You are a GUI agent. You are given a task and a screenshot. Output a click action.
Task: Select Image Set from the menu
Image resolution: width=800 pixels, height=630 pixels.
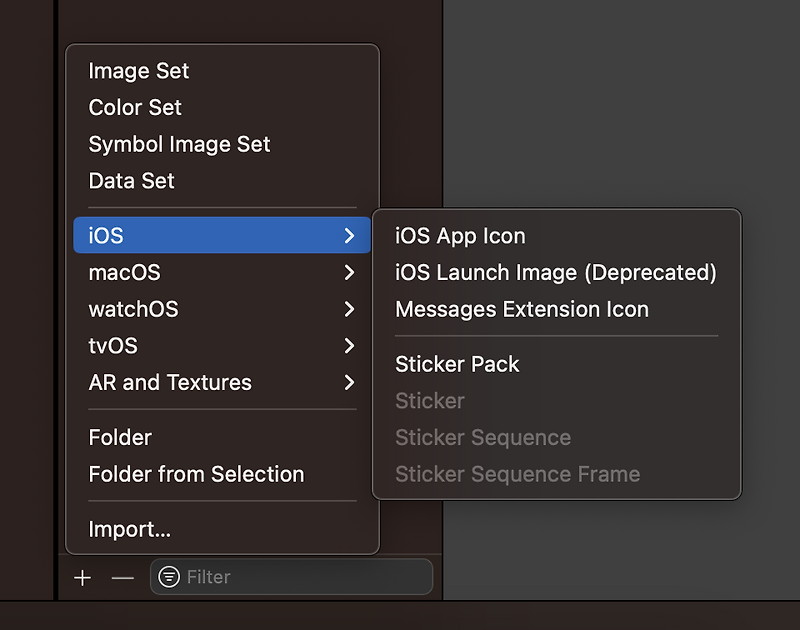139,71
